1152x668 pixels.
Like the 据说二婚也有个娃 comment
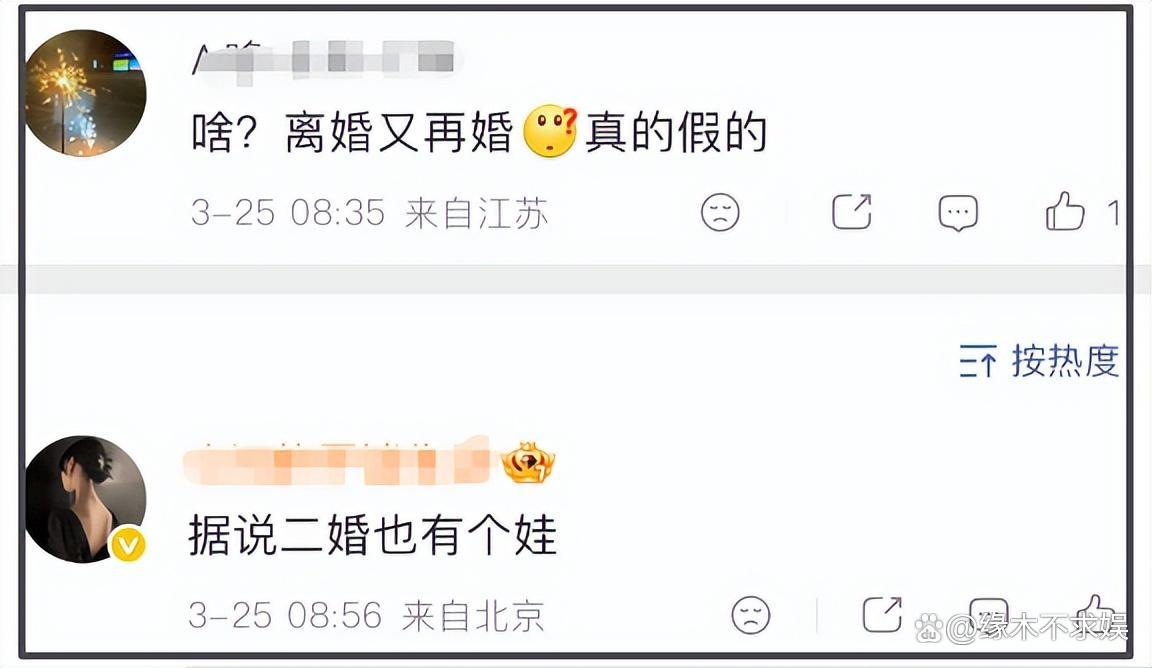[x=1096, y=613]
